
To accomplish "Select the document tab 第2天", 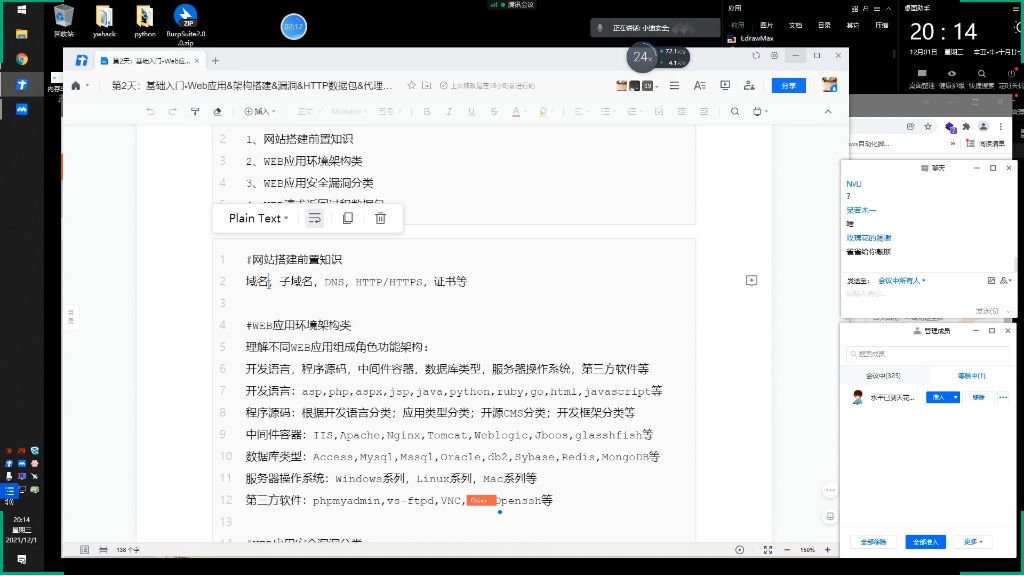I will tap(150, 61).
